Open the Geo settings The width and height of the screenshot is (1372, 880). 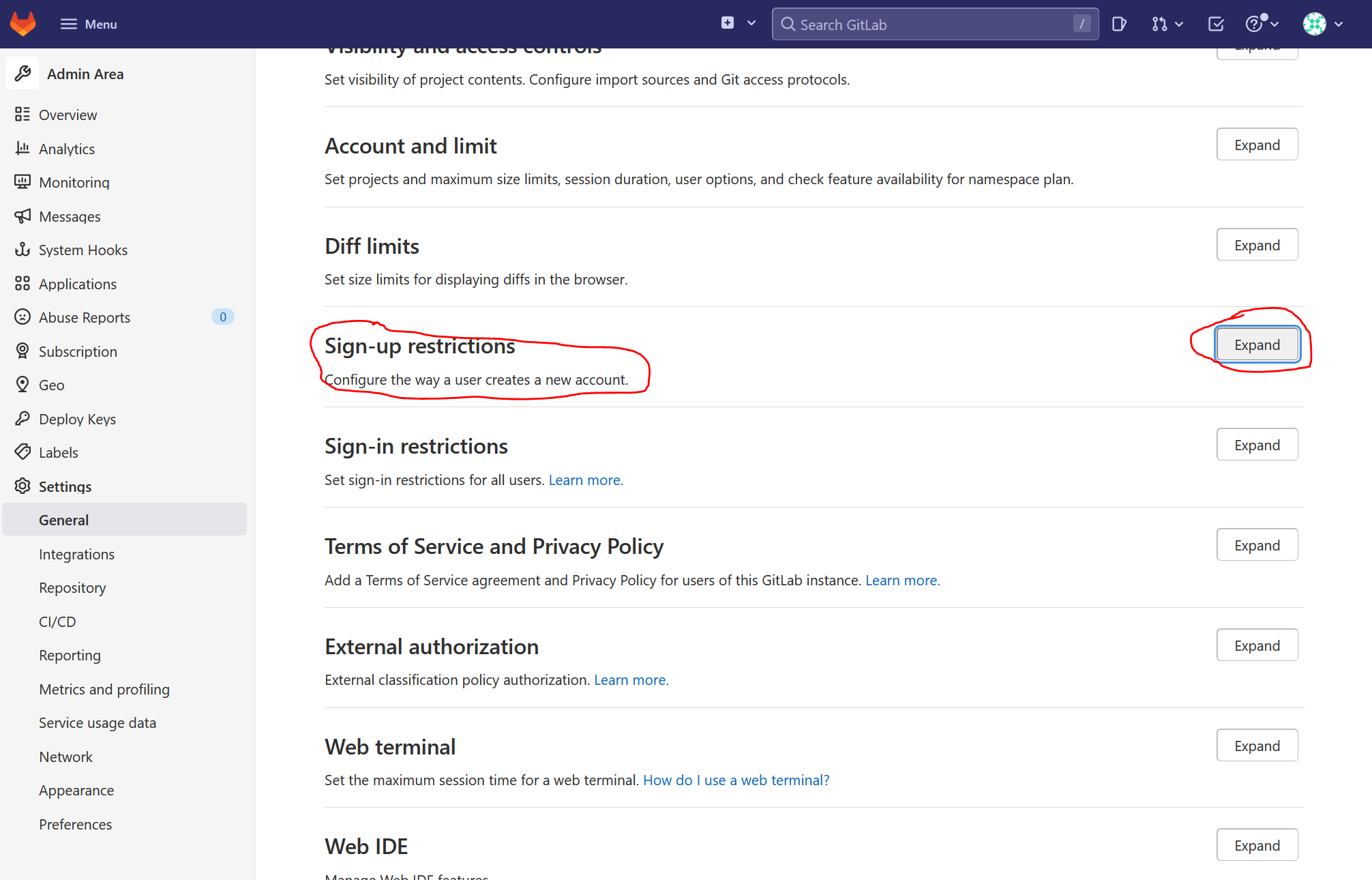pos(51,385)
